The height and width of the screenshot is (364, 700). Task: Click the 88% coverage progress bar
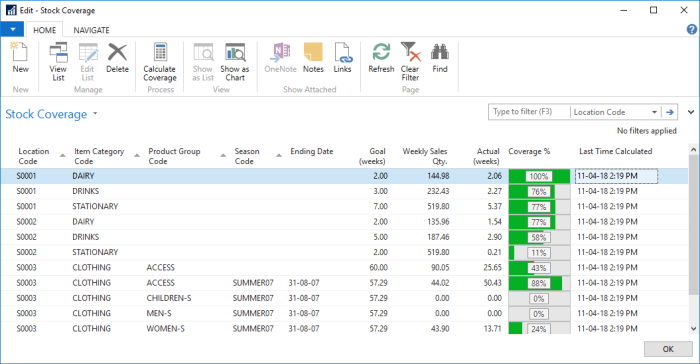[x=539, y=283]
